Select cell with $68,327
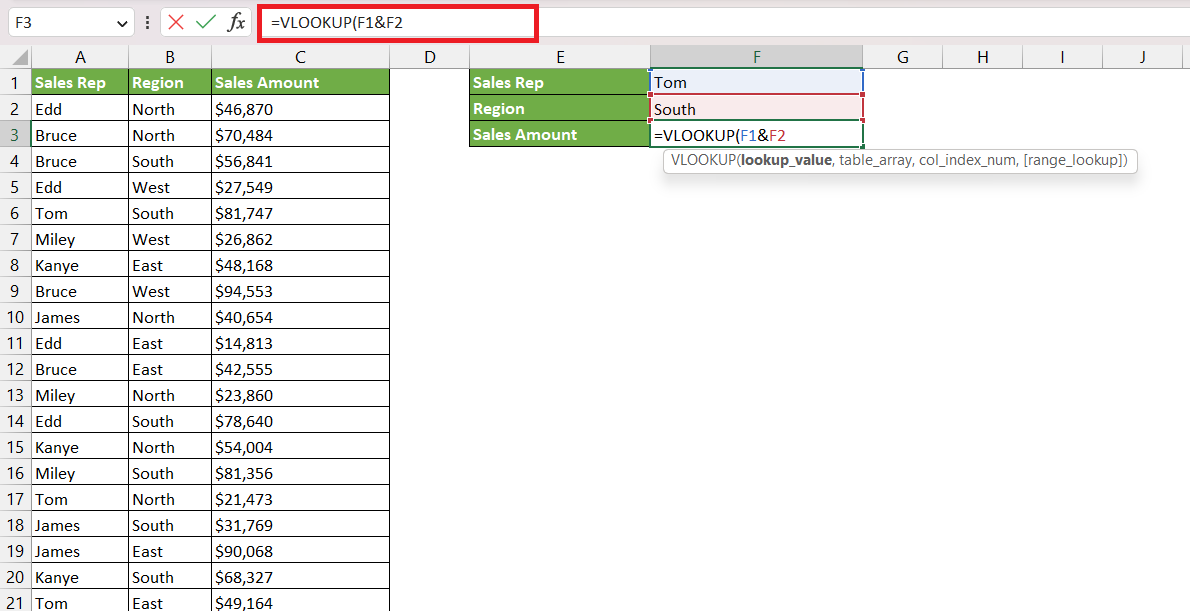Image resolution: width=1190 pixels, height=611 pixels. click(301, 578)
